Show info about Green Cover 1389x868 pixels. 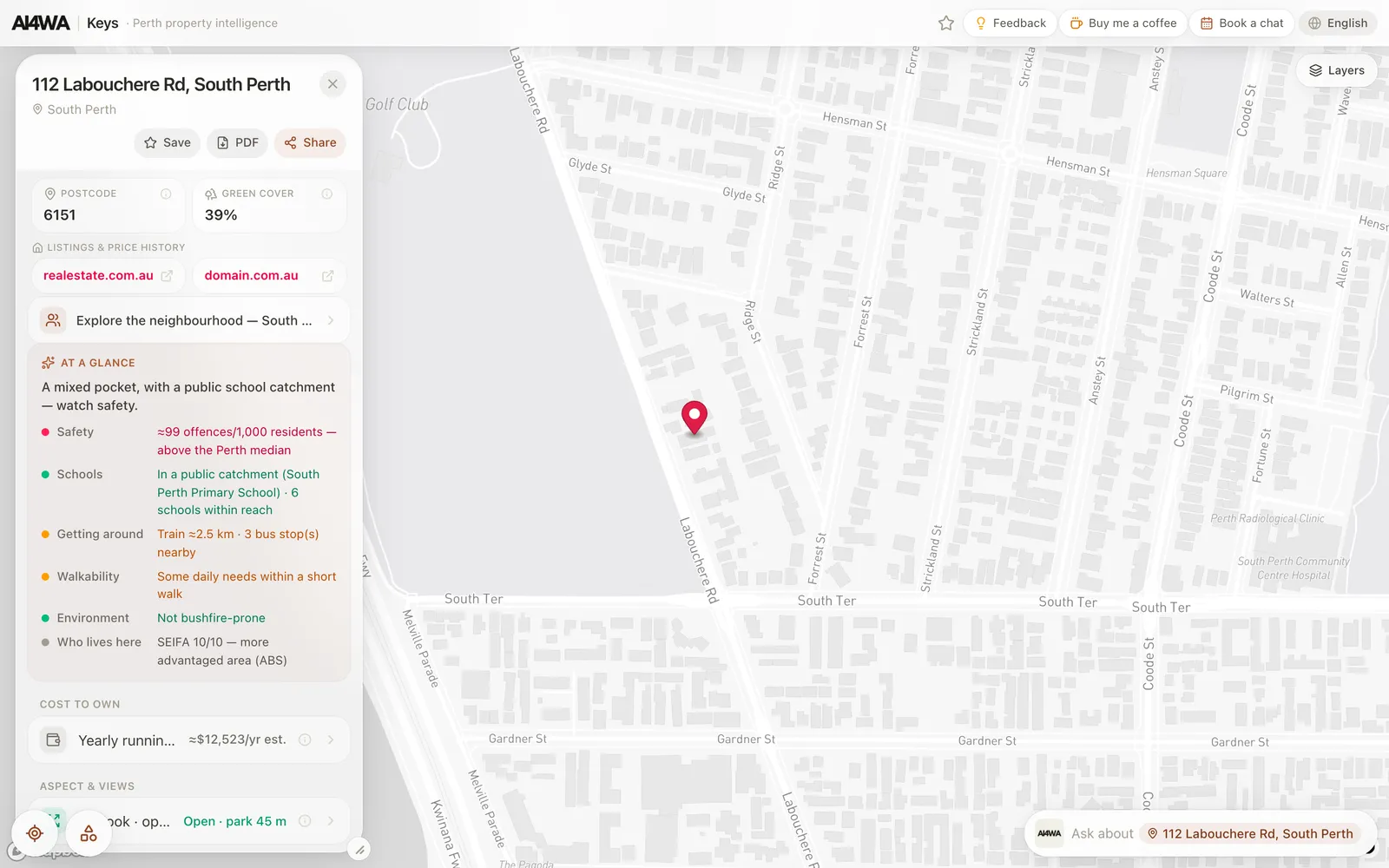pyautogui.click(x=327, y=194)
